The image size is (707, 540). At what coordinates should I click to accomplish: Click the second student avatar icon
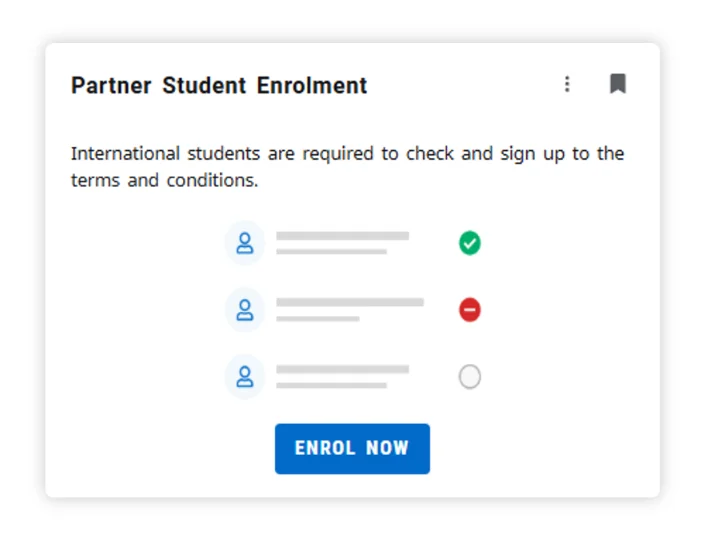[244, 310]
